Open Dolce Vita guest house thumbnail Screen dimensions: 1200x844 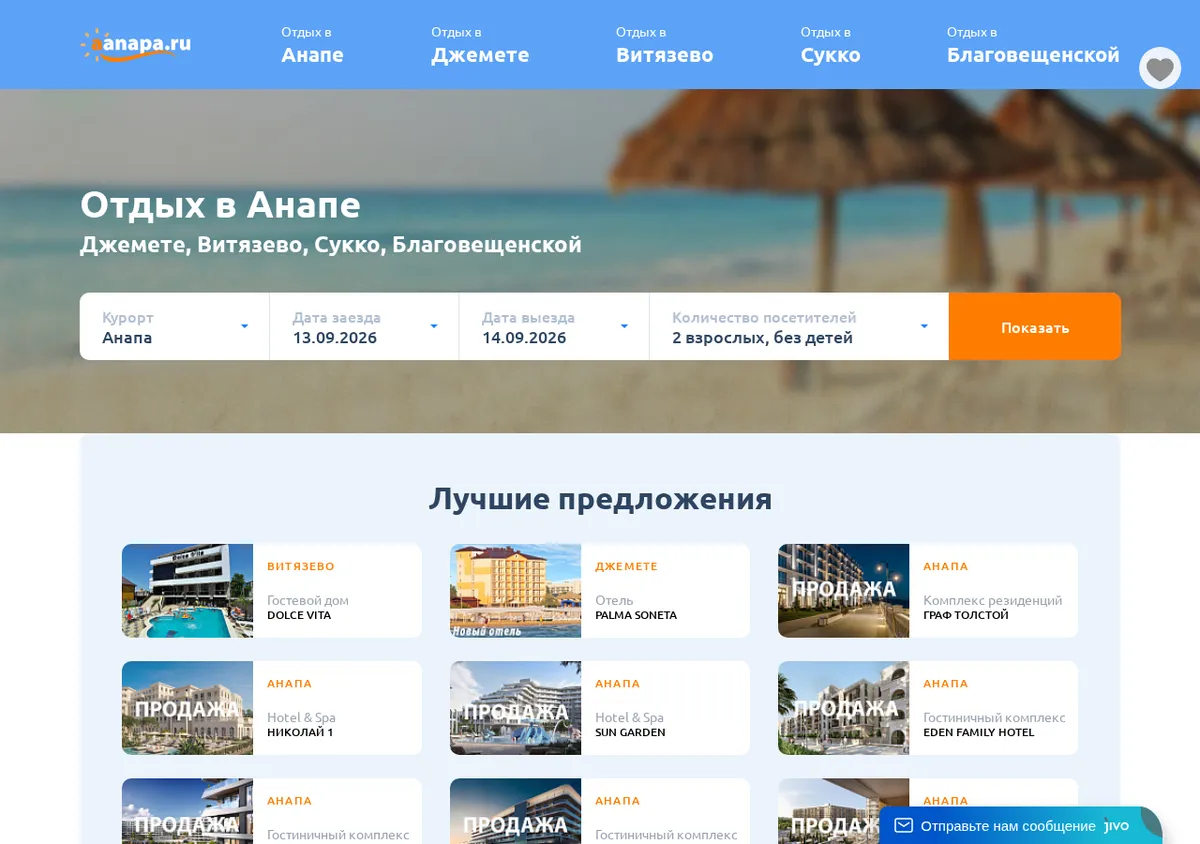click(187, 591)
